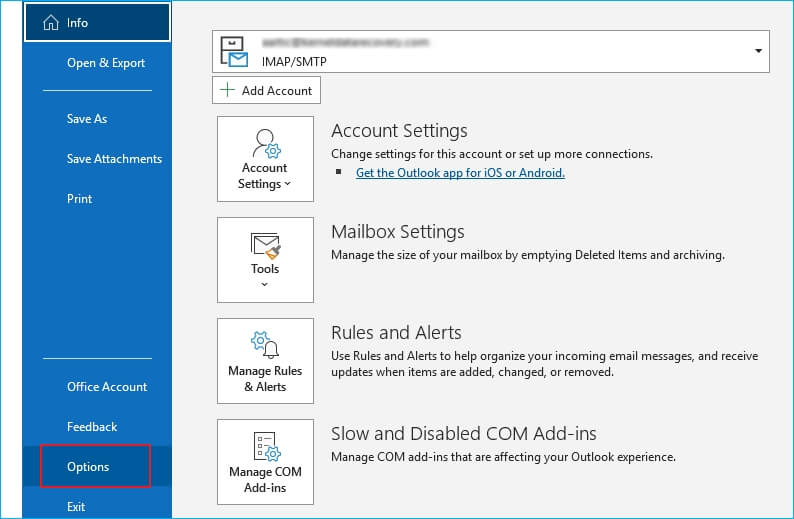Click Exit to close Outlook
The image size is (794, 519).
point(76,506)
